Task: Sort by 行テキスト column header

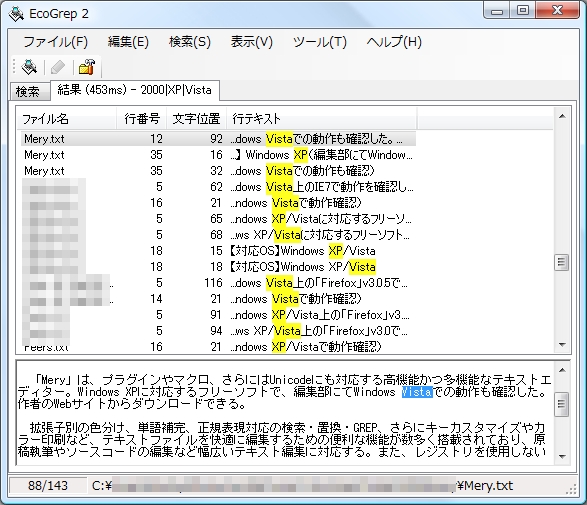Action: click(x=321, y=119)
